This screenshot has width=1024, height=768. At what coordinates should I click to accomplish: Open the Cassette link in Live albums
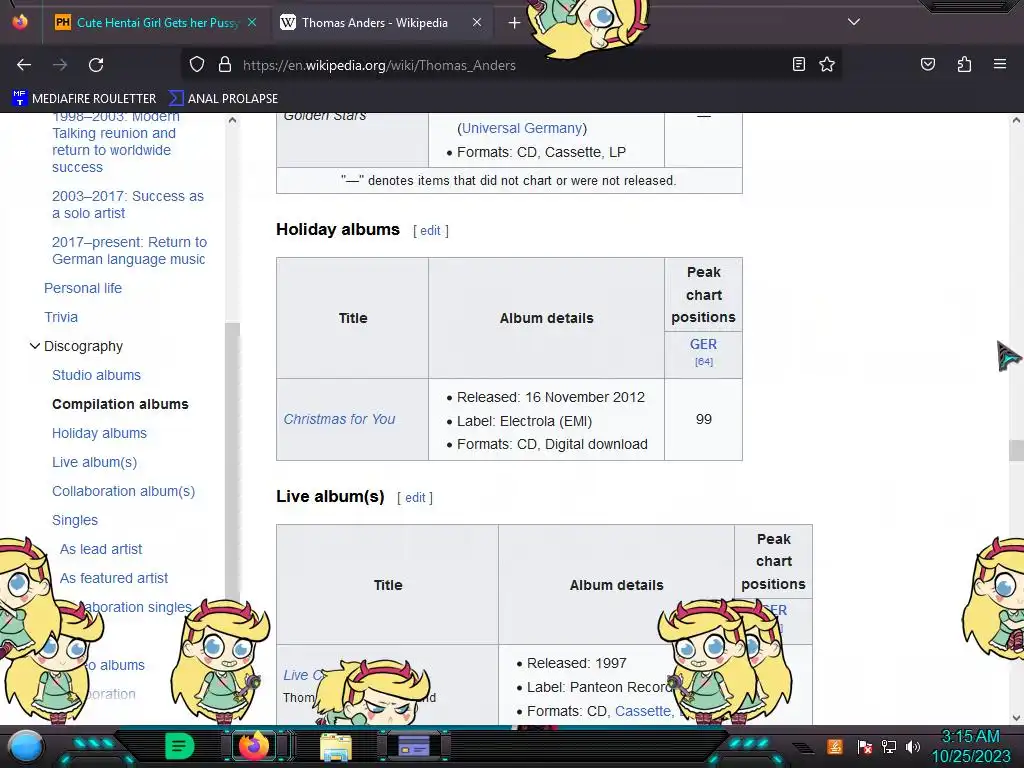click(644, 711)
